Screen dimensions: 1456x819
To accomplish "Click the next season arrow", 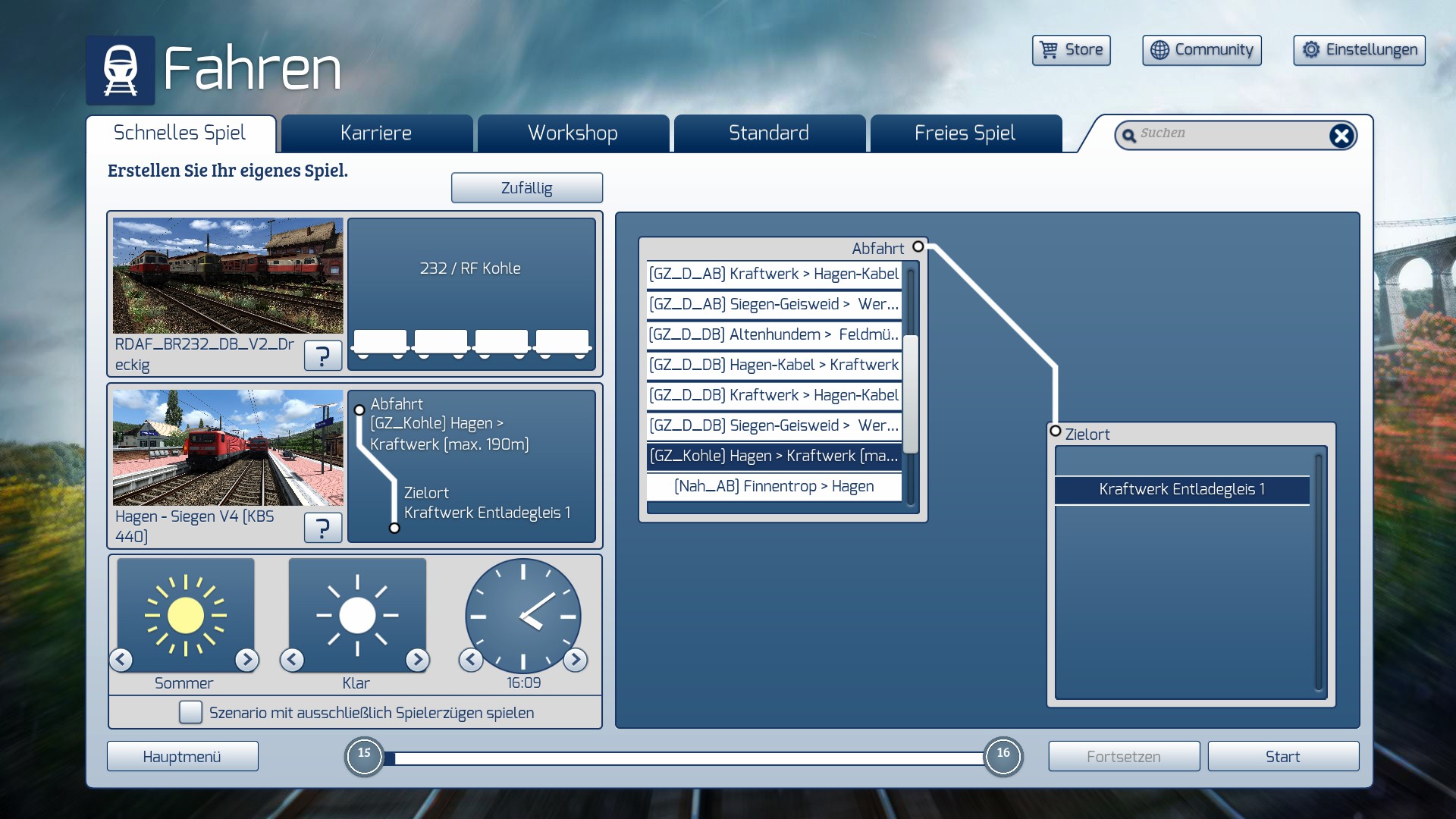I will coord(246,660).
